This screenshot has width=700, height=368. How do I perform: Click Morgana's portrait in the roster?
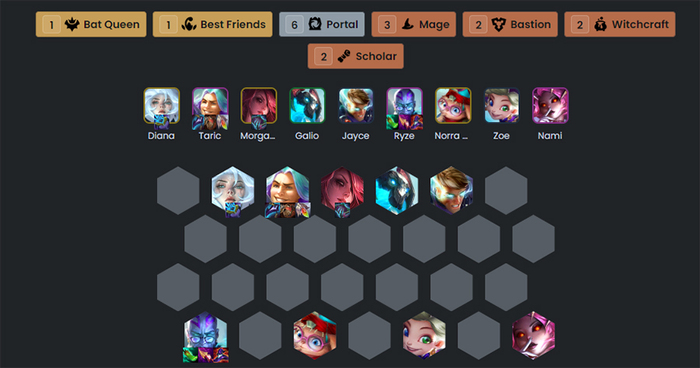(259, 106)
